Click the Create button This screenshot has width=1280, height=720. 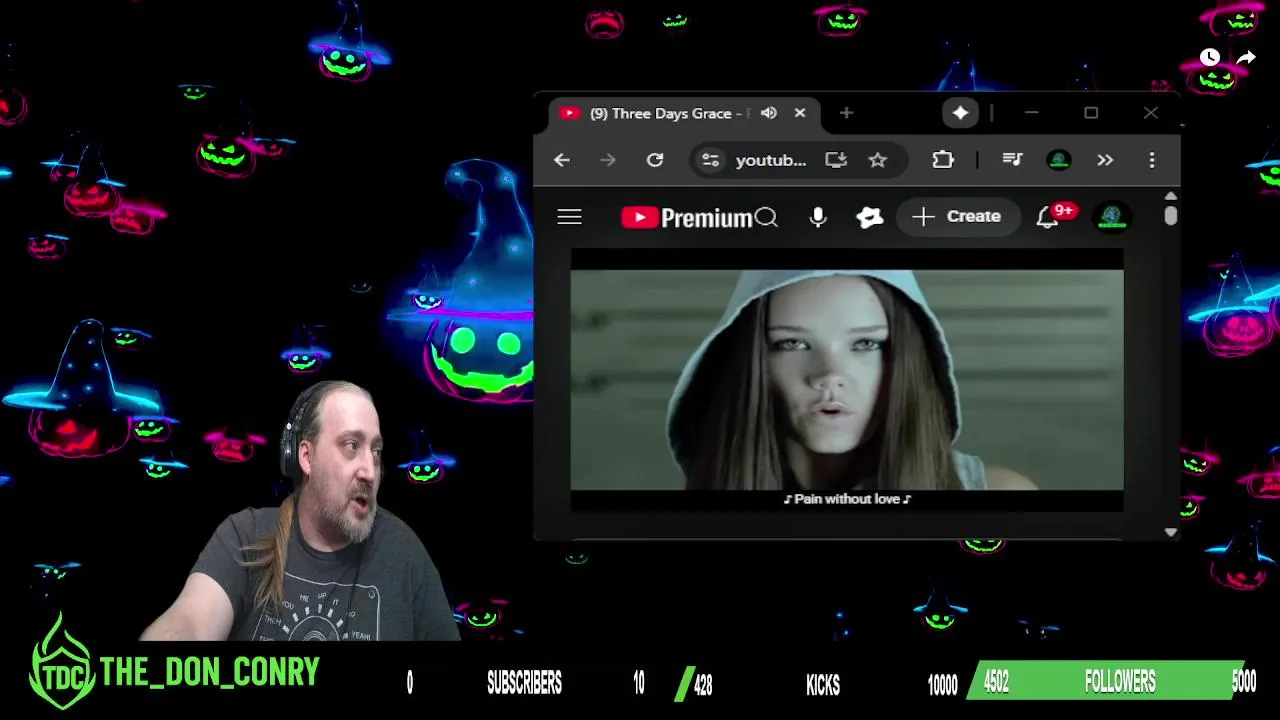[957, 216]
